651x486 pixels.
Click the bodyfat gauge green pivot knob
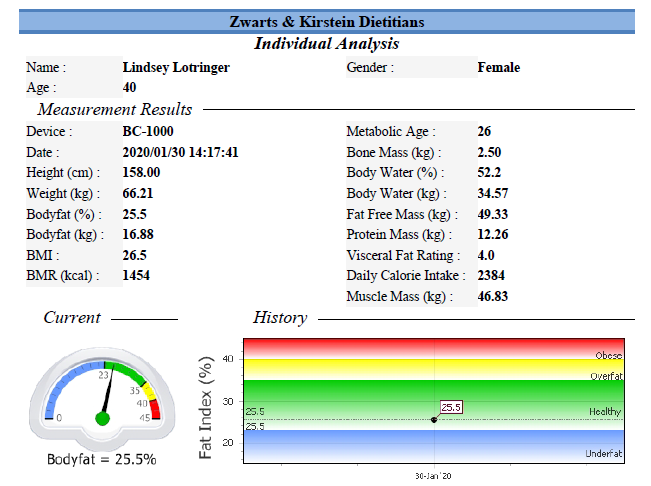[x=103, y=418]
